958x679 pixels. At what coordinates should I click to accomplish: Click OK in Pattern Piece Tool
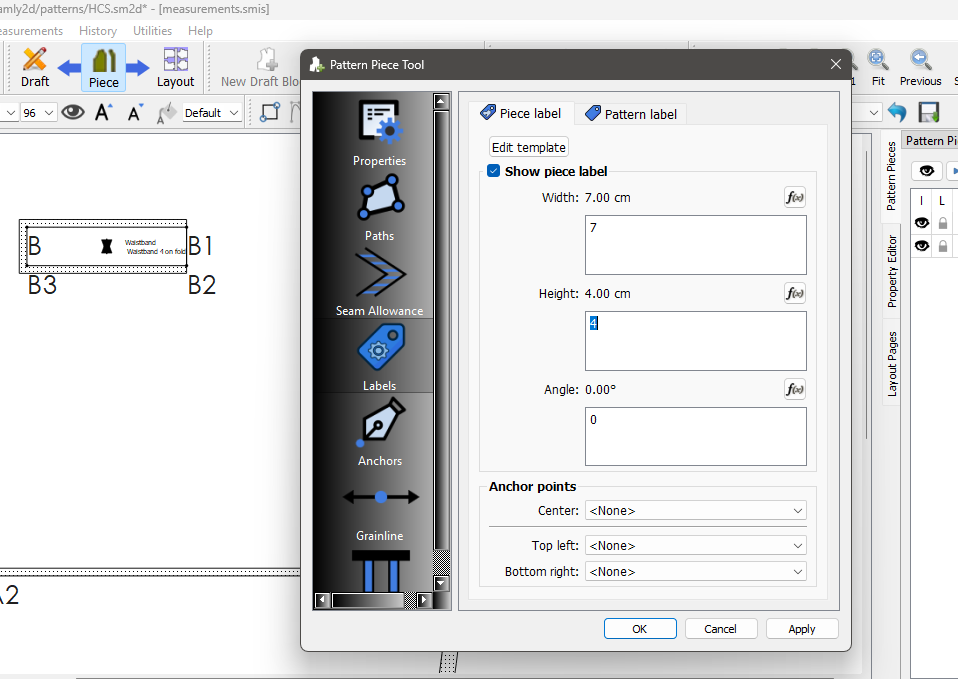[640, 629]
